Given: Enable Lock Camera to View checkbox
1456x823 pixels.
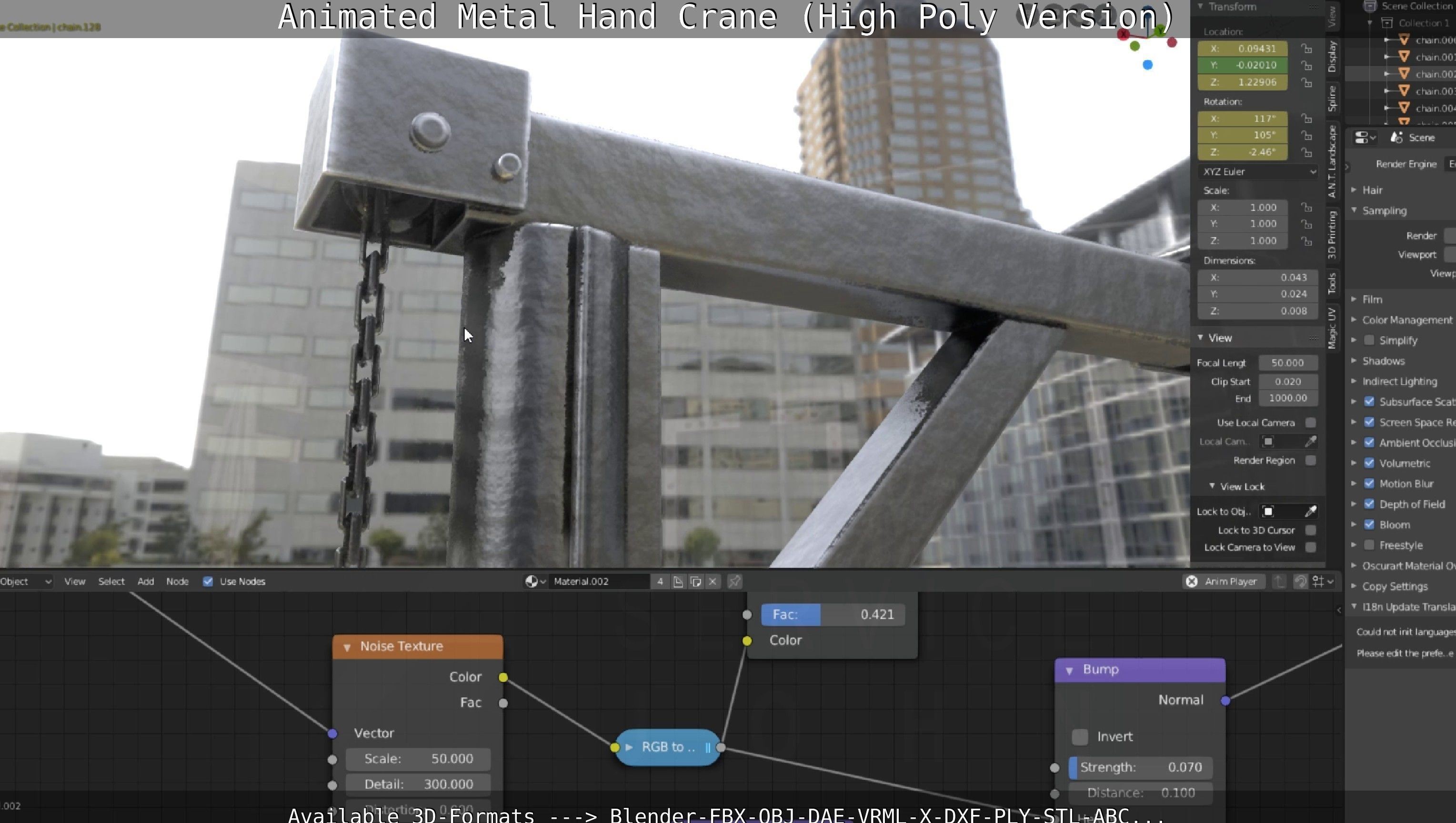Looking at the screenshot, I should (x=1311, y=547).
